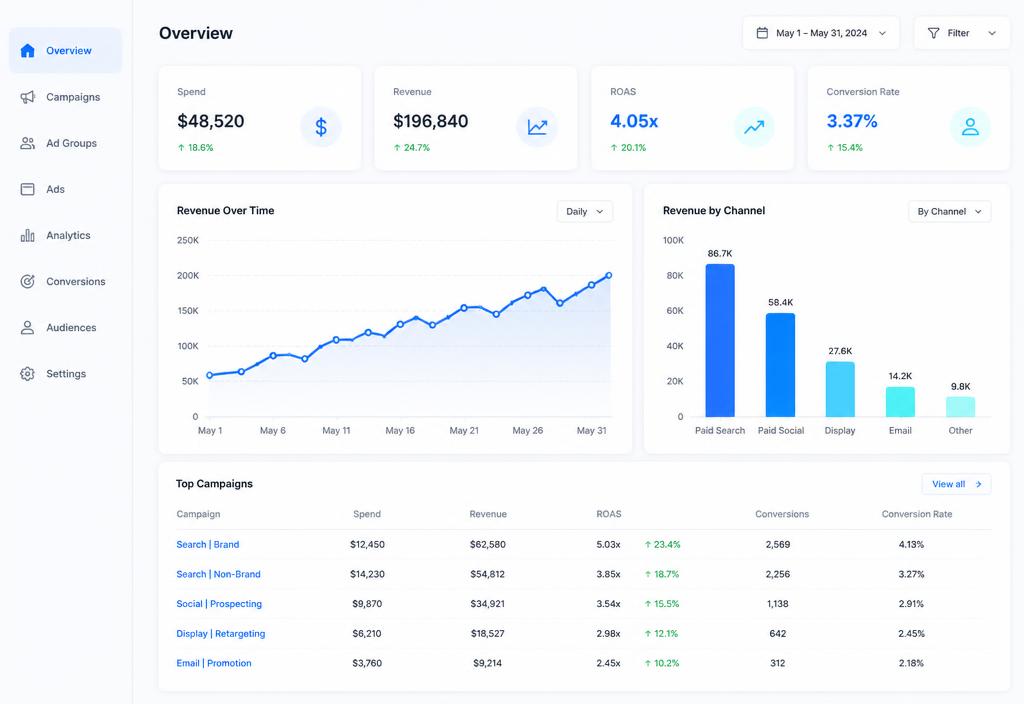The image size is (1024, 704).
Task: Click the Audiences person icon
Action: click(27, 328)
